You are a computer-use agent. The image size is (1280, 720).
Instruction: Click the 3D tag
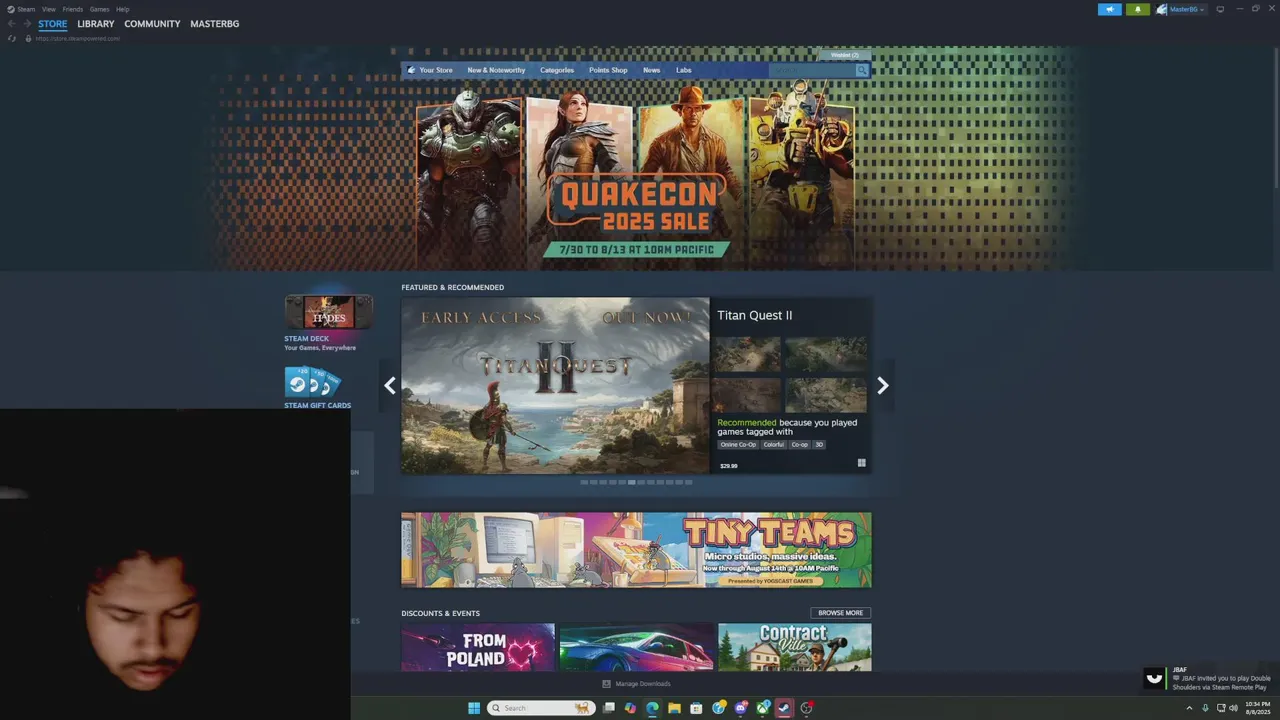[819, 445]
